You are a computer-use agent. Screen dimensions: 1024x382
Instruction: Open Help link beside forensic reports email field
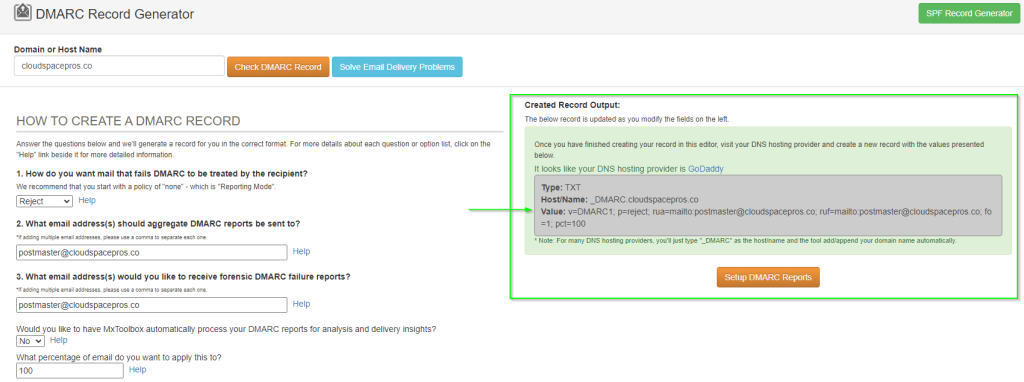pos(301,304)
